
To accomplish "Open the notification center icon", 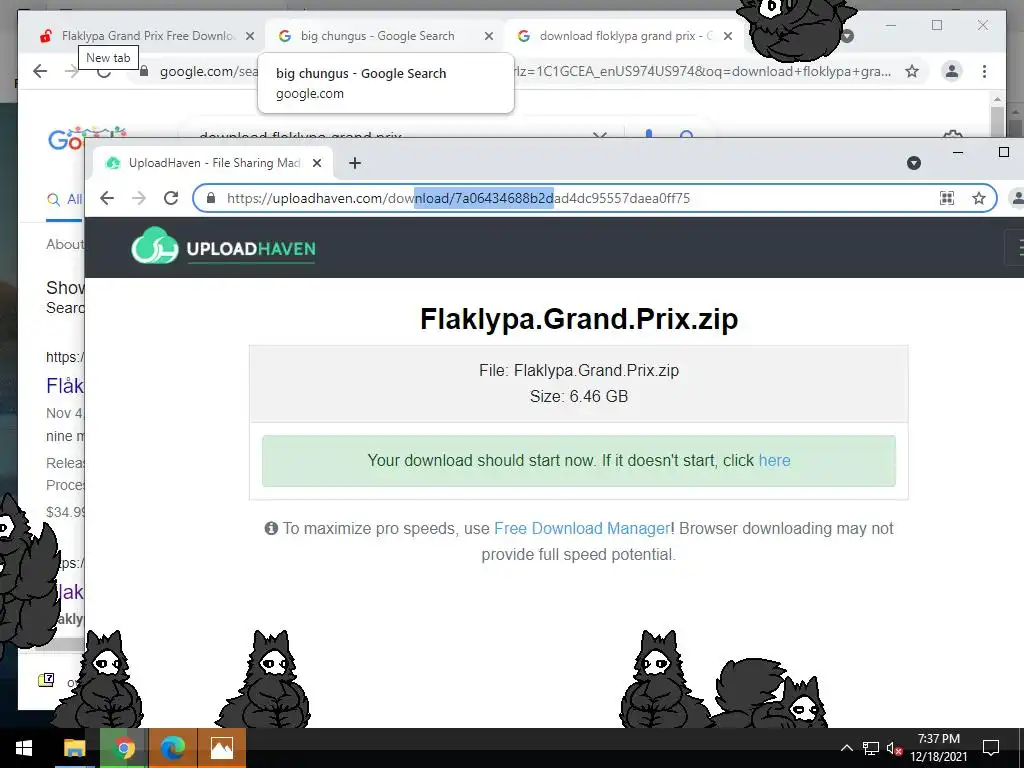I will click(991, 748).
